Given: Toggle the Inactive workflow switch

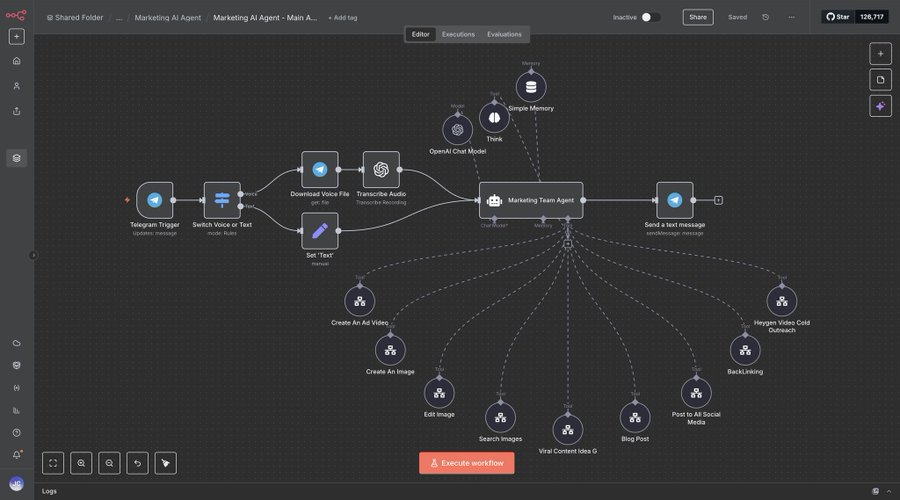Looking at the screenshot, I should pyautogui.click(x=651, y=17).
